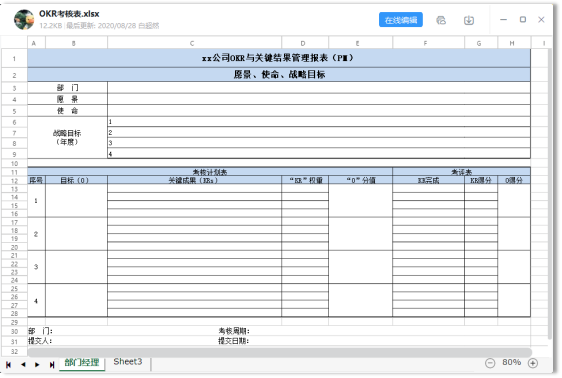The image size is (562, 378).
Task: Click the vertical scrollbar on the right
Action: coord(549,193)
